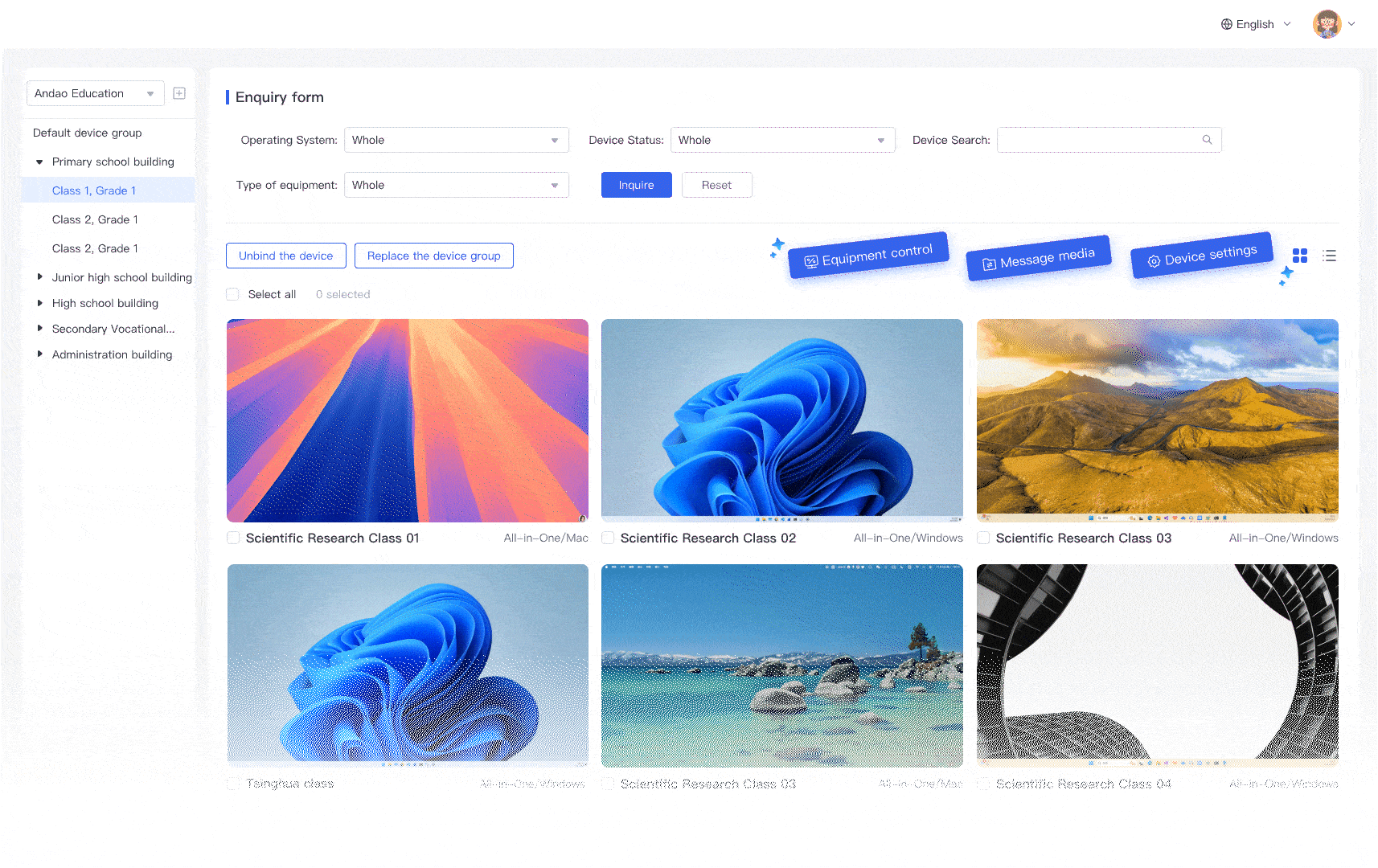Check the Windows Scientific Research Class 03 box
1378x868 pixels.
coord(983,538)
